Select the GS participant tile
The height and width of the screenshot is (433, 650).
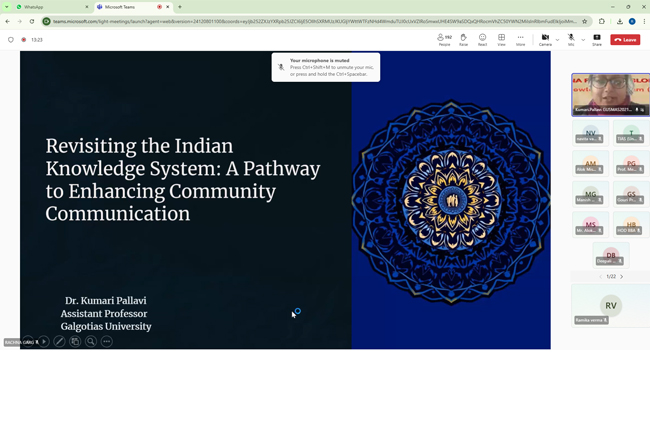tap(631, 194)
